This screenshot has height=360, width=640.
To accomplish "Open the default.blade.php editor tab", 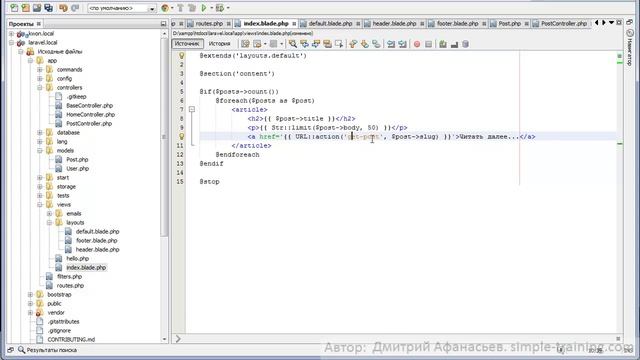I will click(x=330, y=24).
